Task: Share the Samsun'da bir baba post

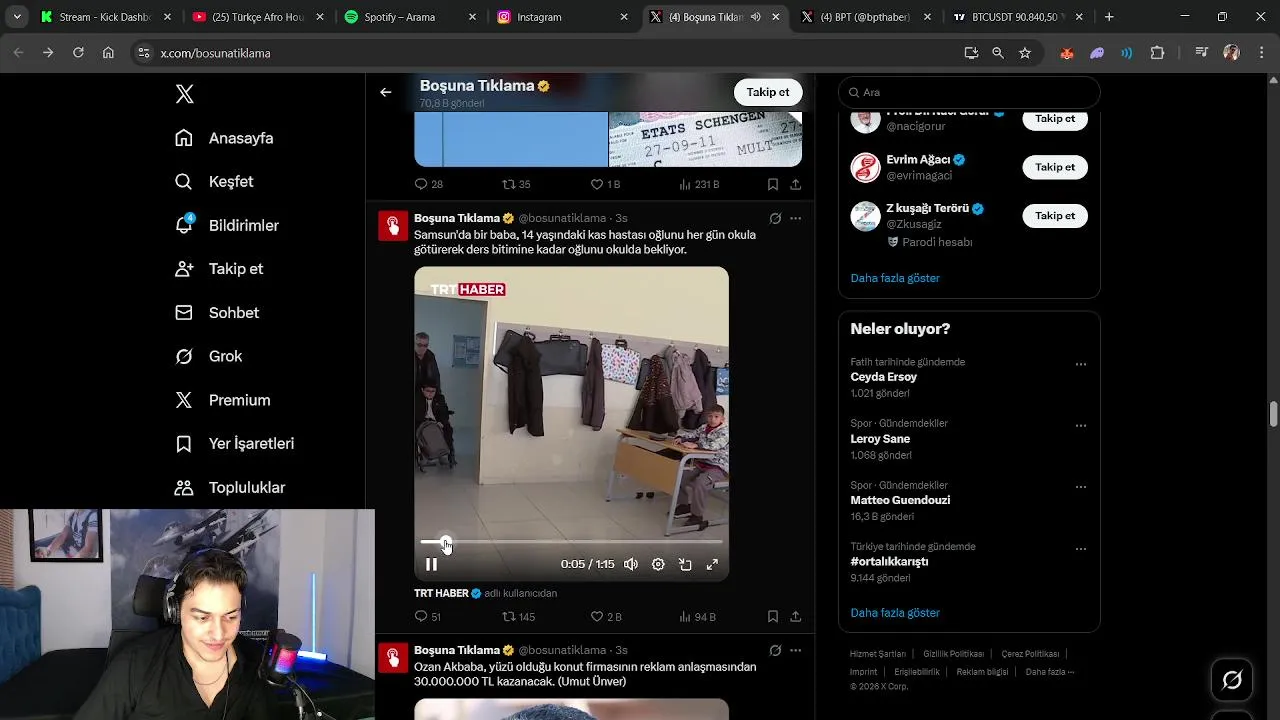Action: [x=795, y=617]
